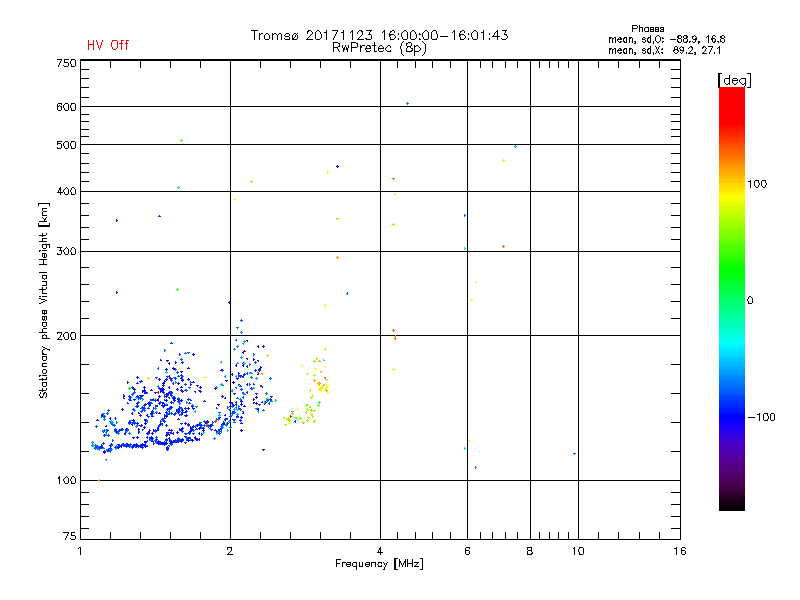The width and height of the screenshot is (800, 600).
Task: Click the y-axis tick label '600'
Action: click(66, 107)
